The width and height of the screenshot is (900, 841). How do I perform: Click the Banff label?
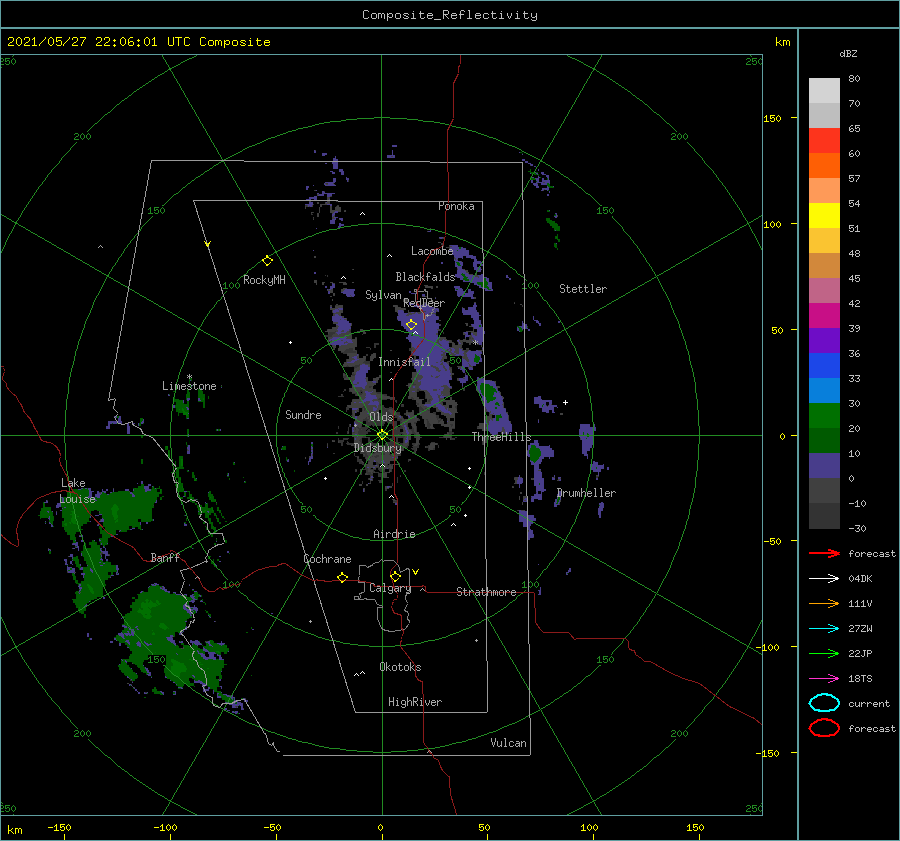click(165, 557)
